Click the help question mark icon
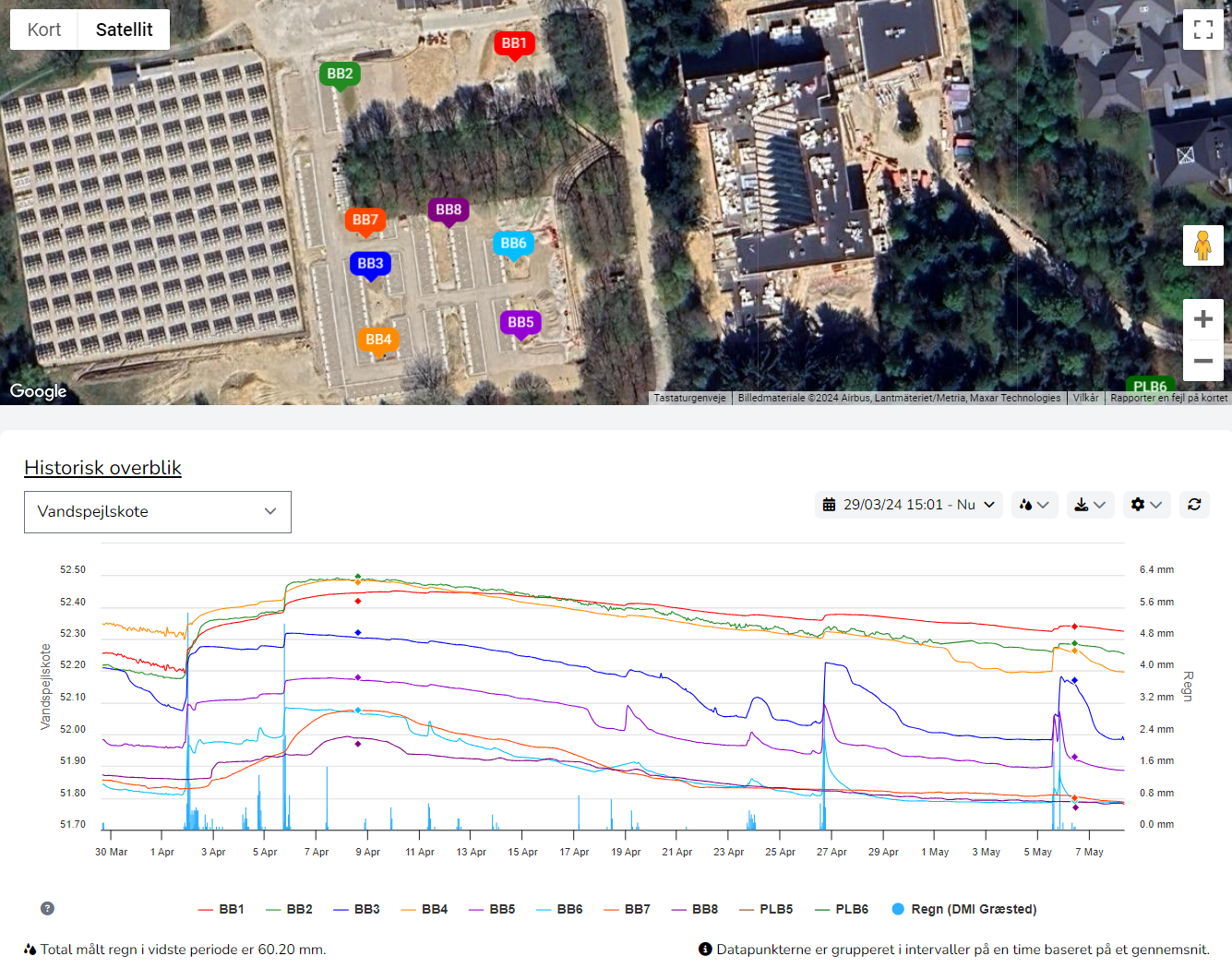This screenshot has width=1232, height=968. 48,909
